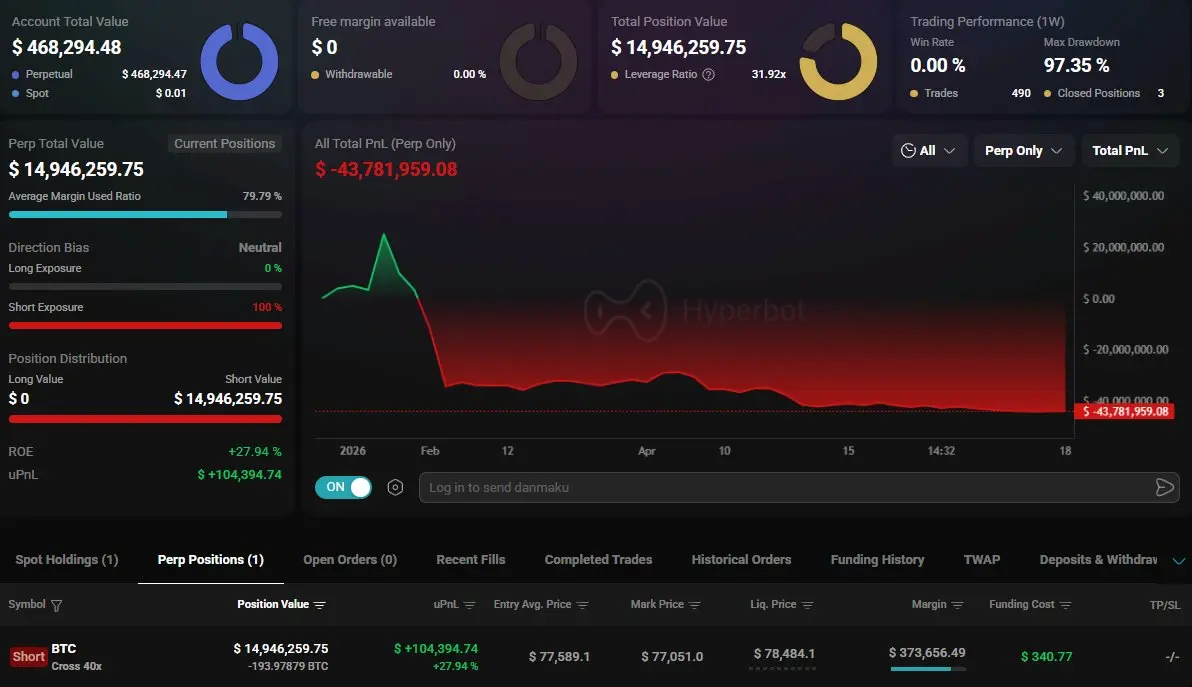The height and width of the screenshot is (687, 1192).
Task: Click the Symbol column header
Action: (27, 604)
